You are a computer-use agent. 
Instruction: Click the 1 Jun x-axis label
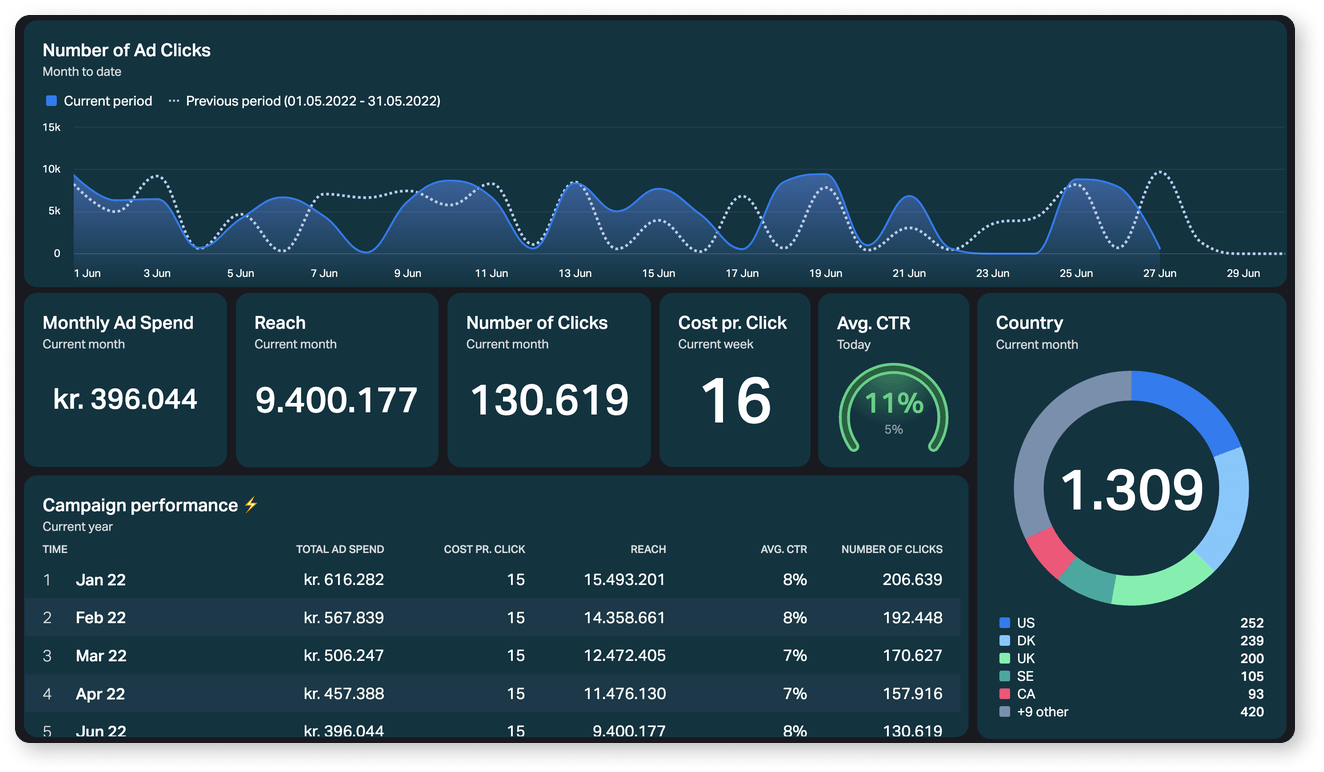click(x=88, y=273)
